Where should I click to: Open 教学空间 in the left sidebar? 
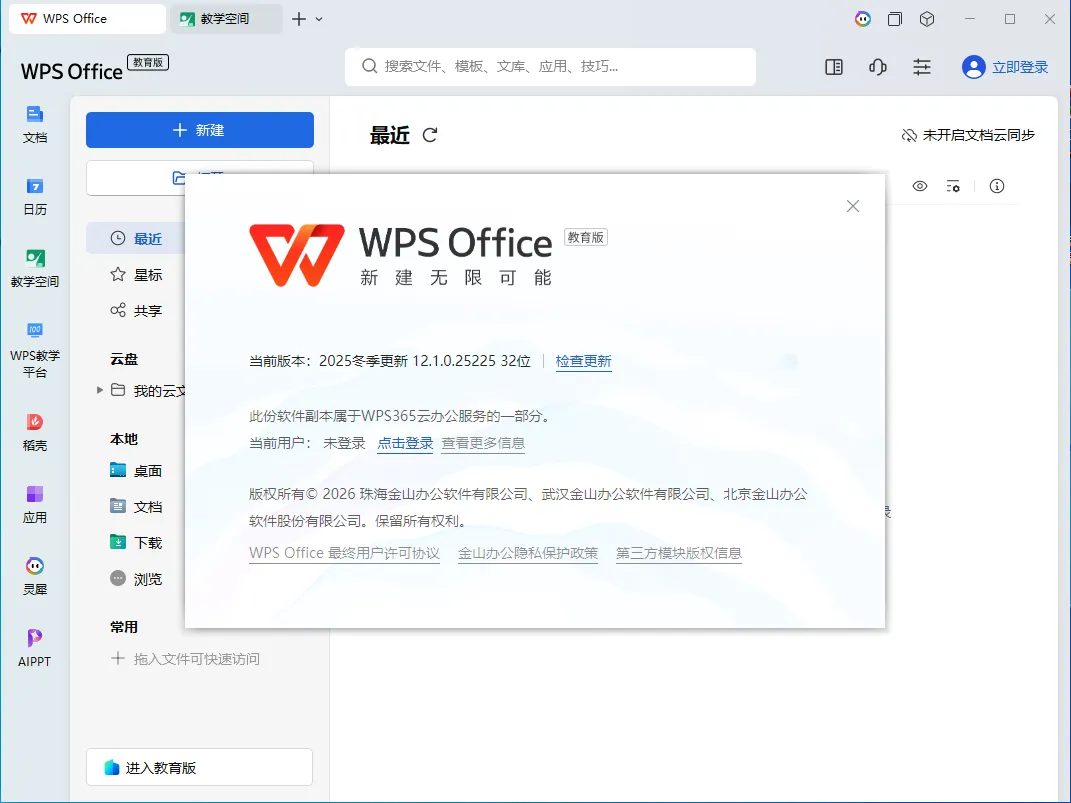coord(35,268)
